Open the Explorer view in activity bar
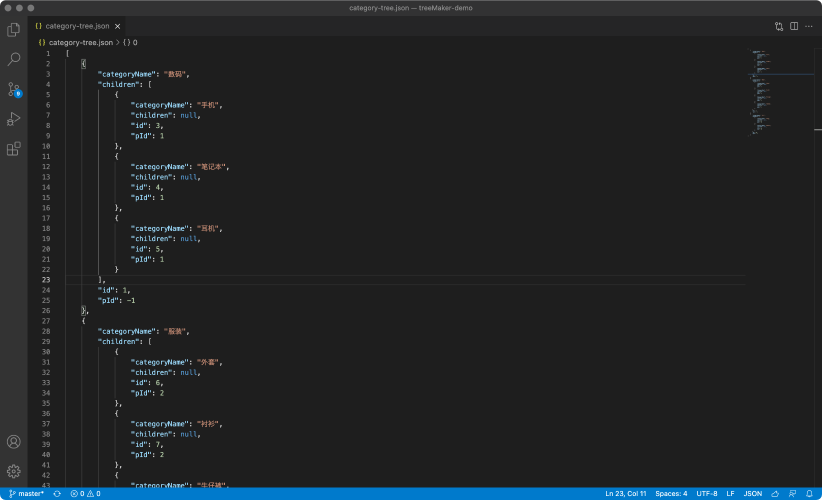 (14, 30)
